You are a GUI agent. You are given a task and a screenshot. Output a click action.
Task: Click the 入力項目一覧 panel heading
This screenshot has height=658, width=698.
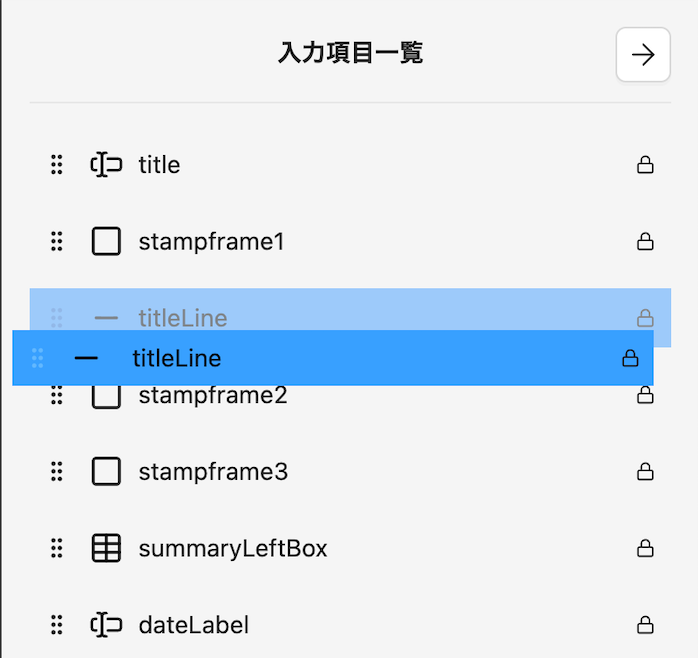350,53
